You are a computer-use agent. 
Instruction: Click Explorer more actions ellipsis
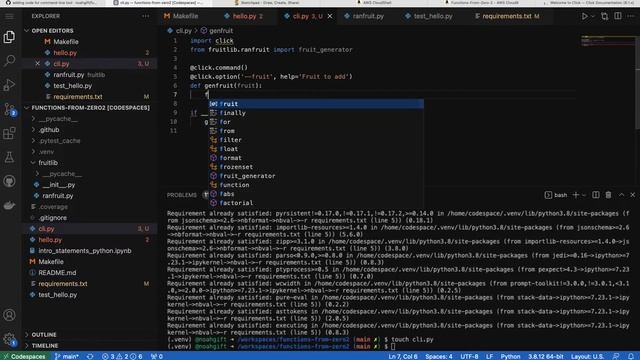pyautogui.click(x=146, y=16)
